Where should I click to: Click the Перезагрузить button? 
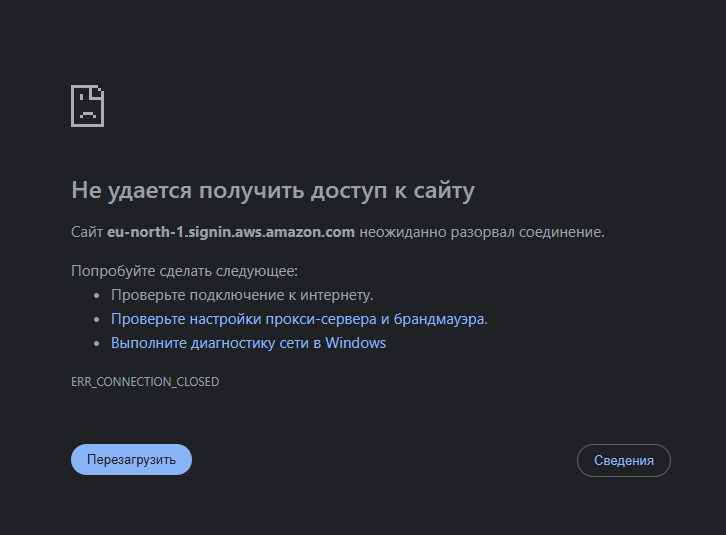131,459
